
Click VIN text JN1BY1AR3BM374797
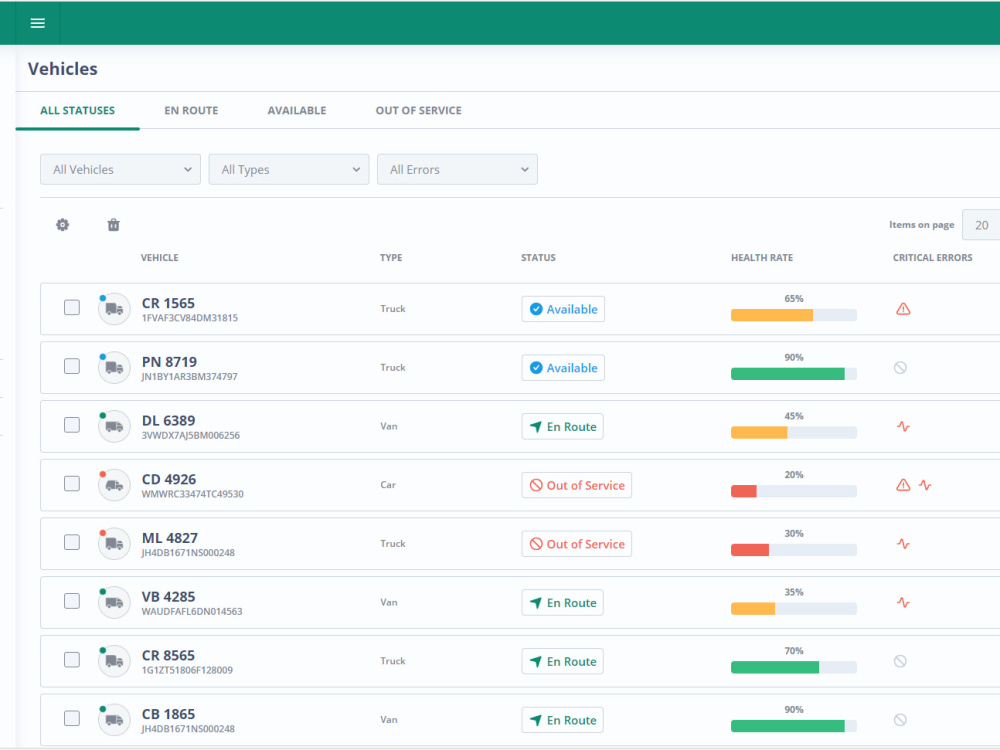[x=189, y=377]
